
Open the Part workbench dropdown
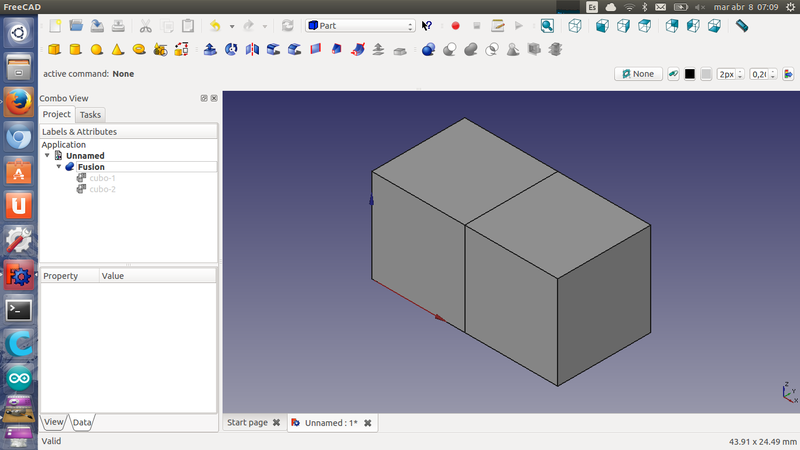click(360, 25)
